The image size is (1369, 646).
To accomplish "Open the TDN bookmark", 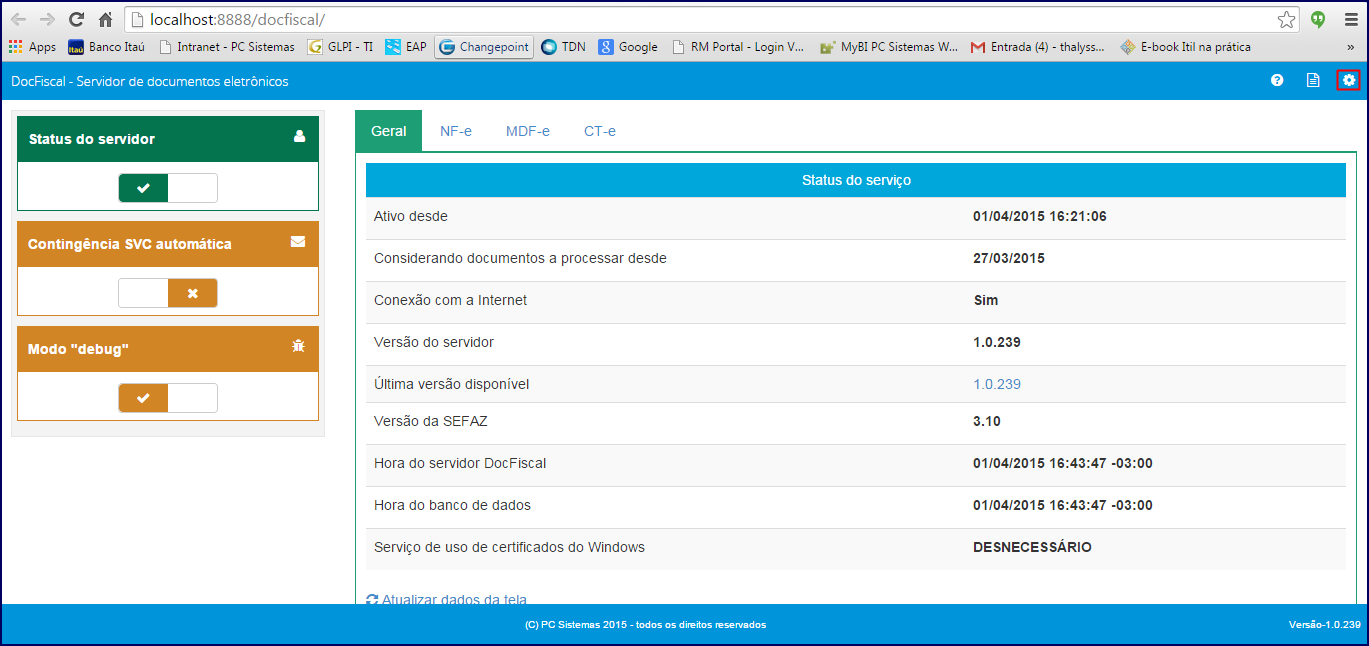I will [x=564, y=47].
